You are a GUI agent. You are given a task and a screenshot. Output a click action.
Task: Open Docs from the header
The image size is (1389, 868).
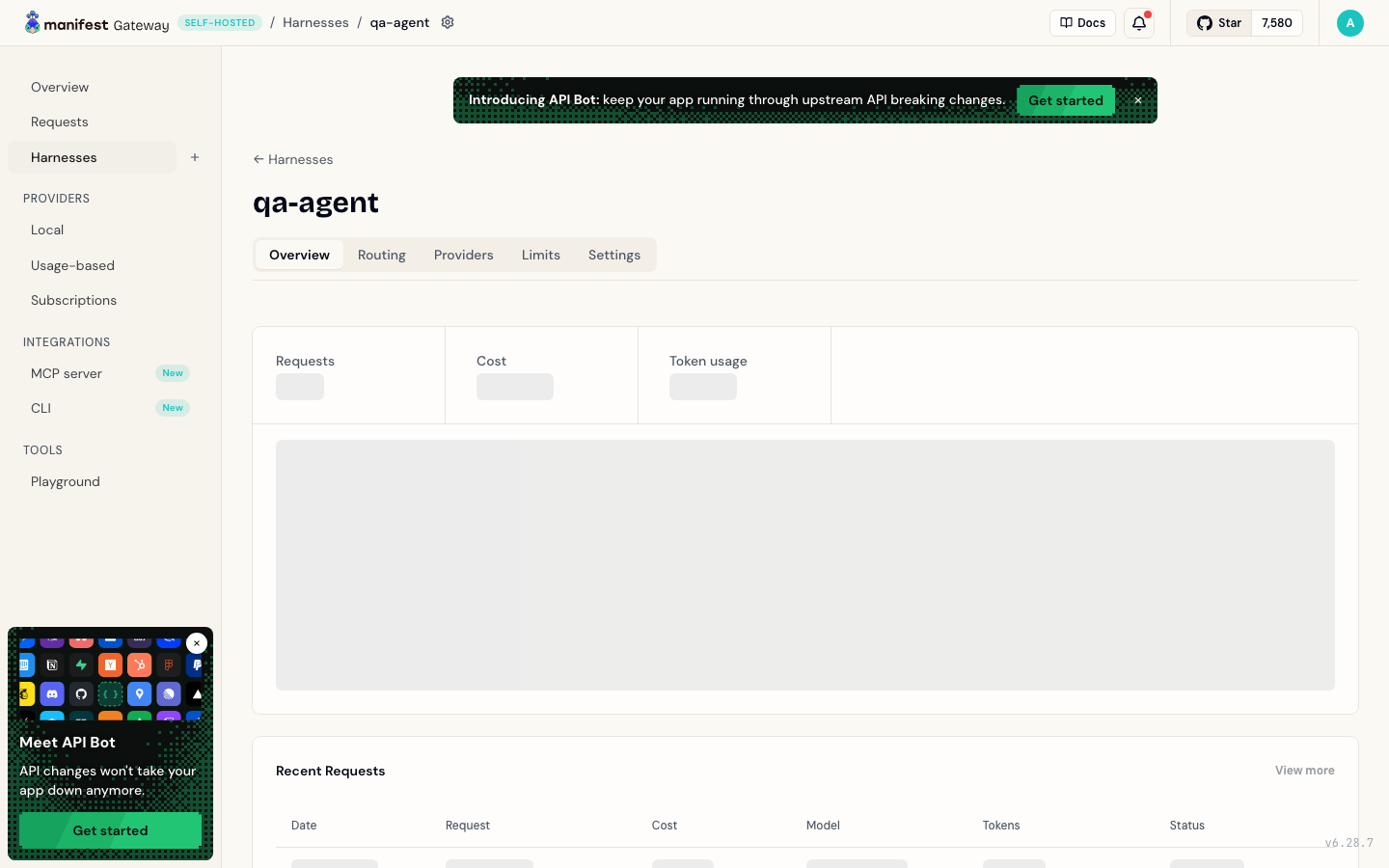point(1082,23)
